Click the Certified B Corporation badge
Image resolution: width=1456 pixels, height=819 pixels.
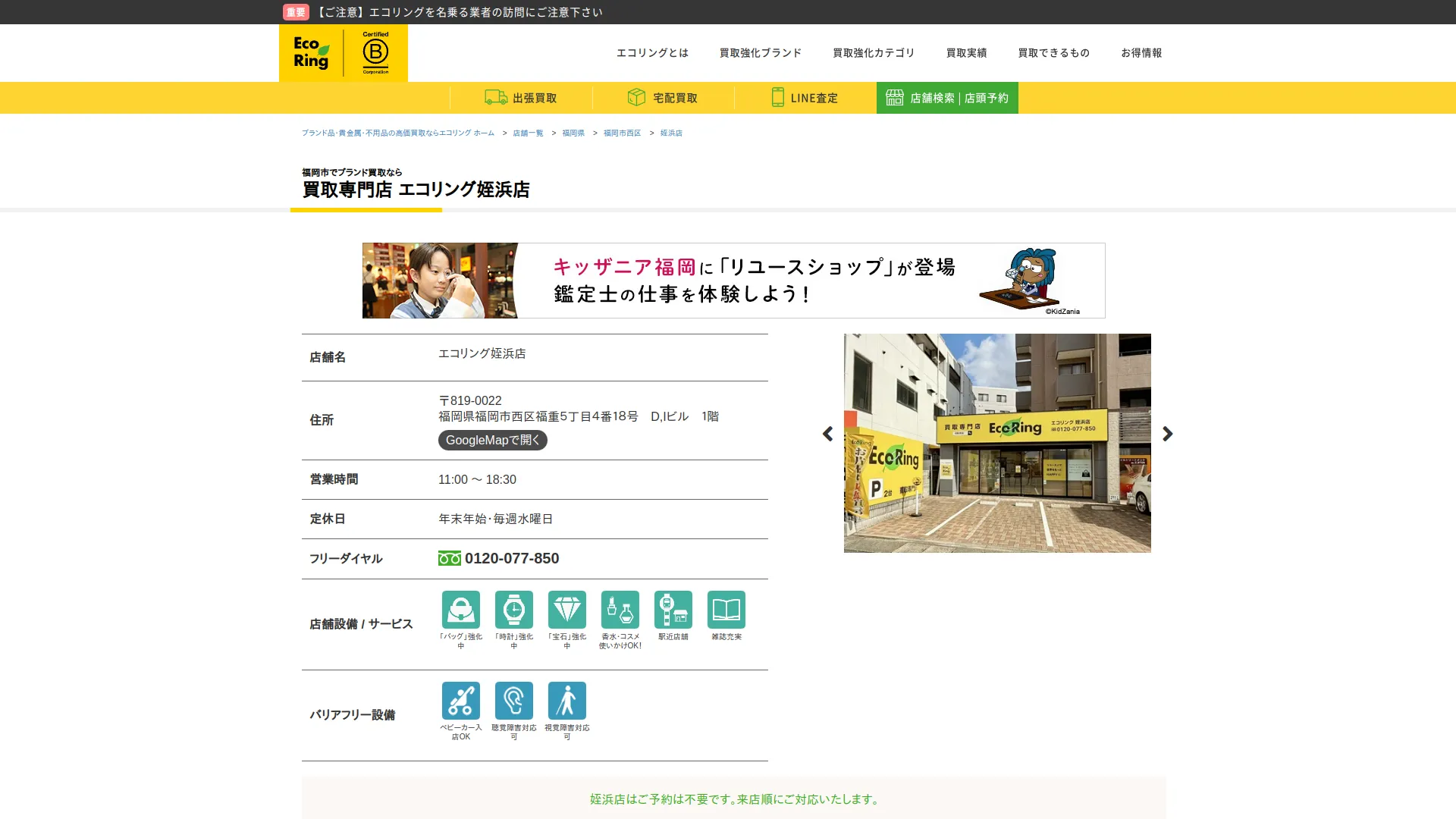pos(375,53)
